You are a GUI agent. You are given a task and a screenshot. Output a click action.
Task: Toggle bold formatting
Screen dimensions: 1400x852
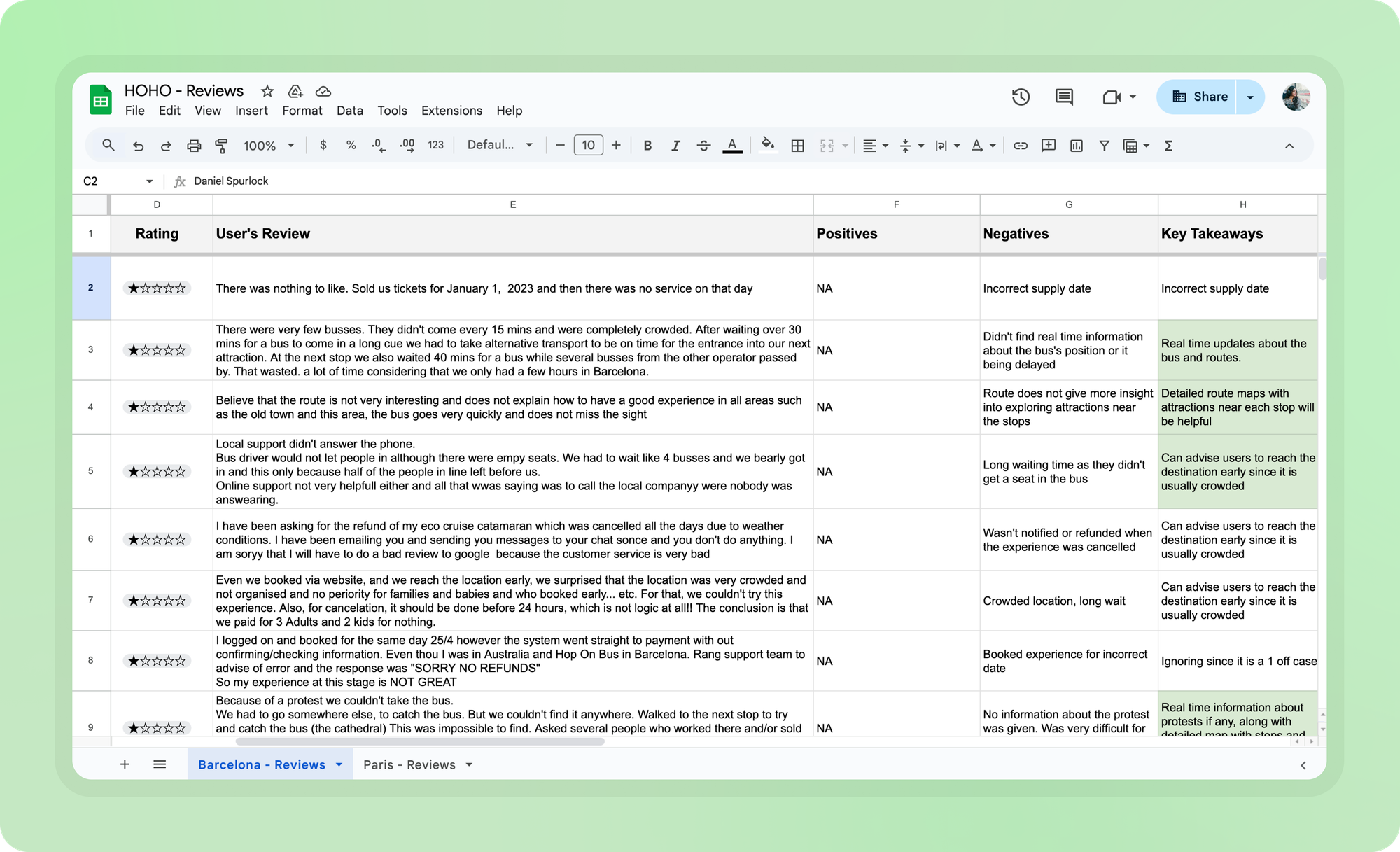[x=647, y=146]
